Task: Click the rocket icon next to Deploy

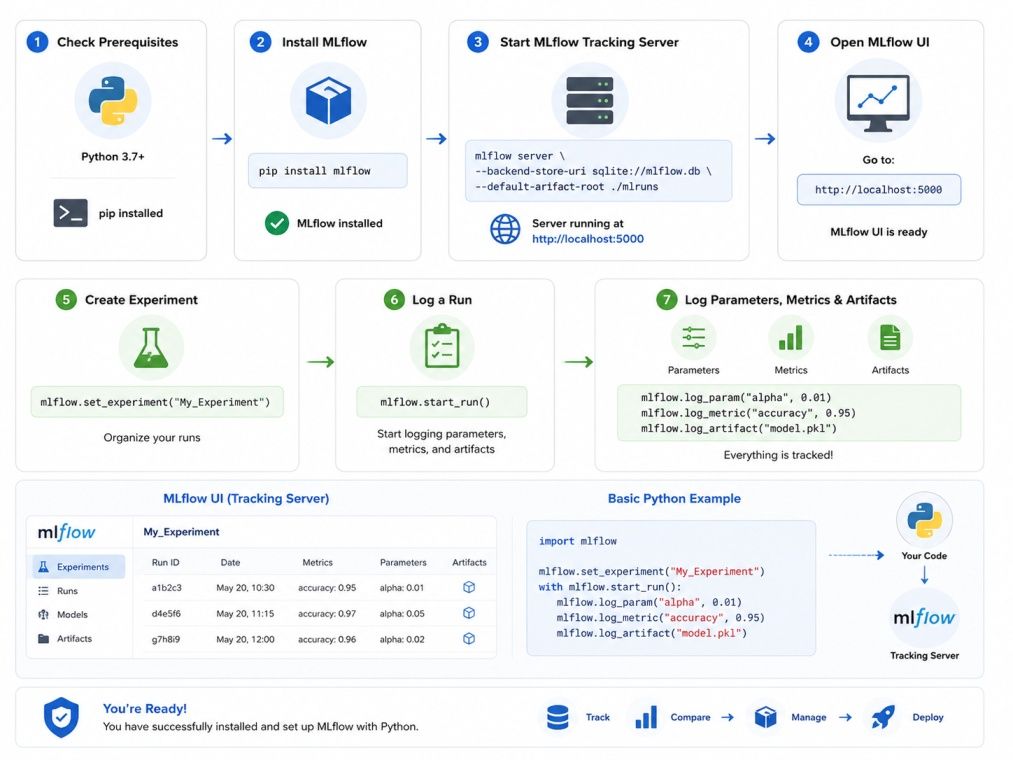Action: coord(883,717)
